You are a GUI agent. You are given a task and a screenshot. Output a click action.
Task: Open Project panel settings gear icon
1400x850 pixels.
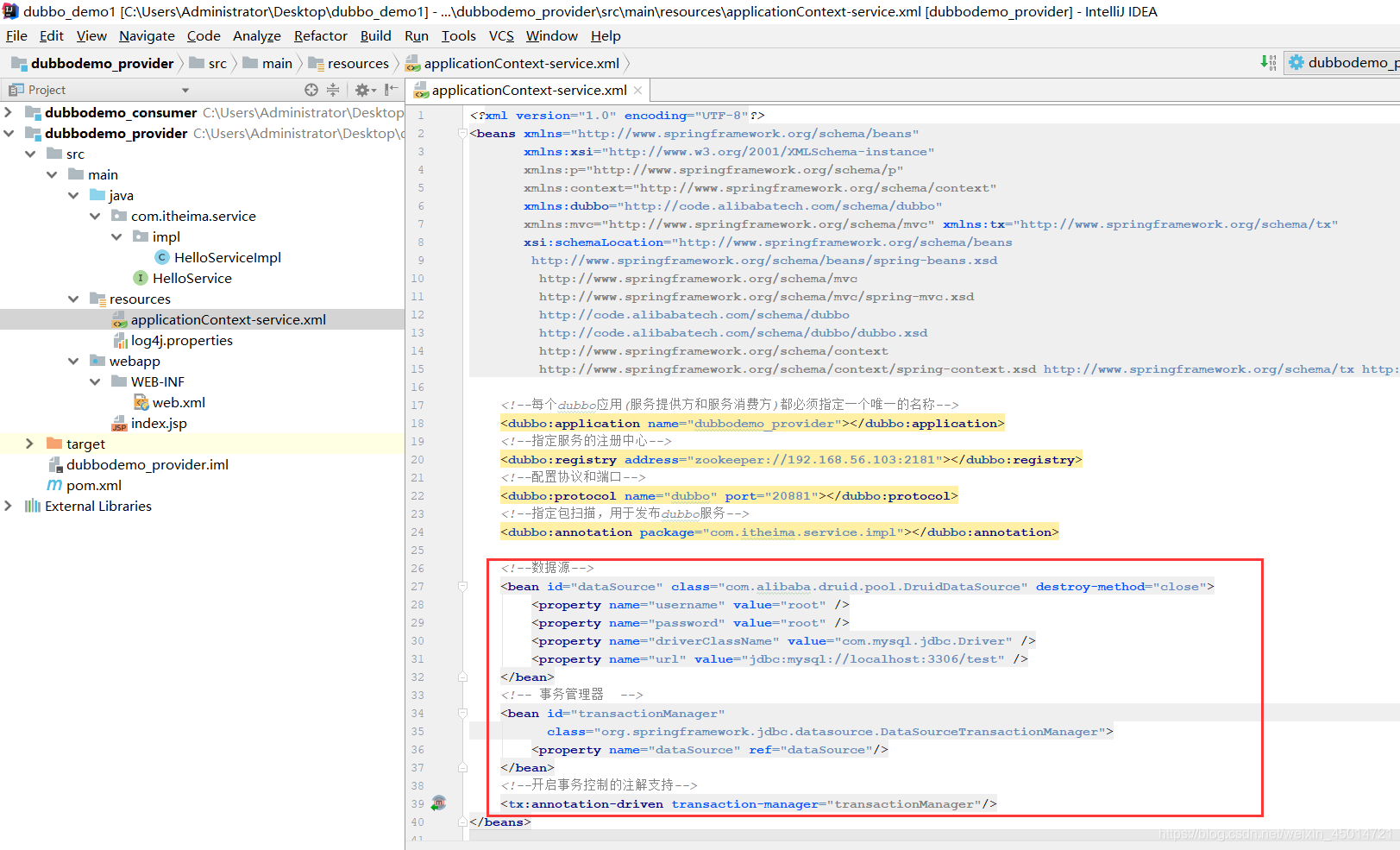click(363, 90)
